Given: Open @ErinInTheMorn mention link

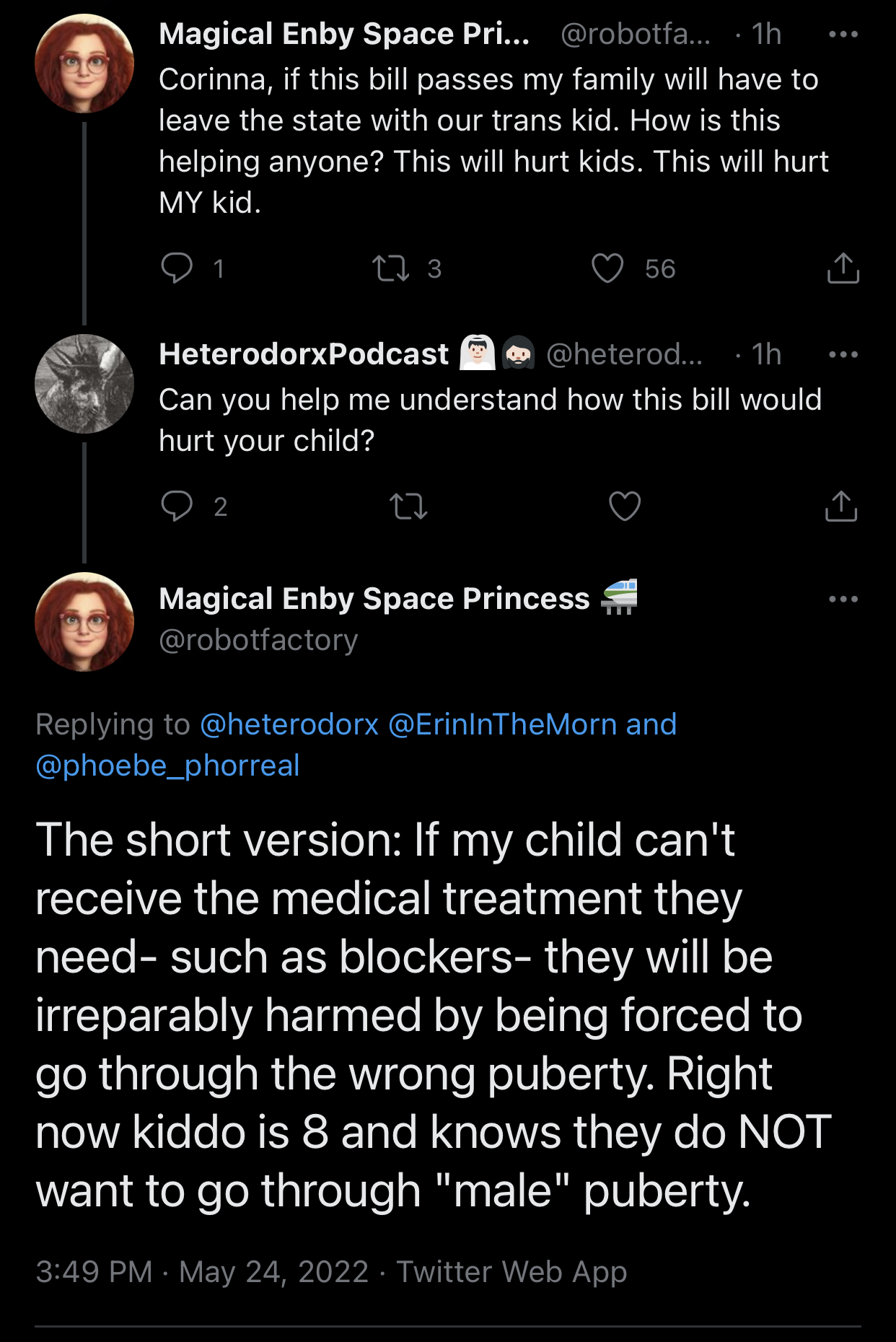Looking at the screenshot, I should (502, 724).
